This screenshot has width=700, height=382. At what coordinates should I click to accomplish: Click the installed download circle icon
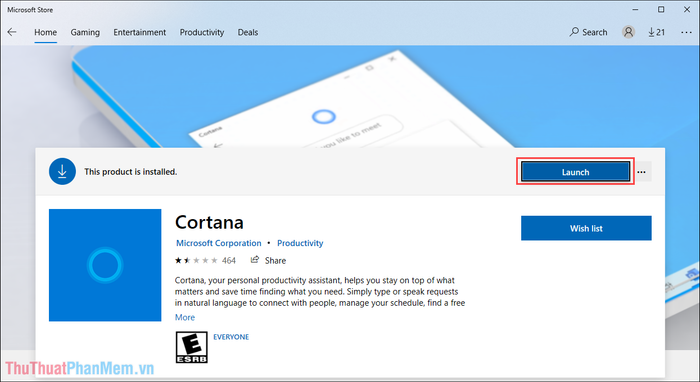62,171
